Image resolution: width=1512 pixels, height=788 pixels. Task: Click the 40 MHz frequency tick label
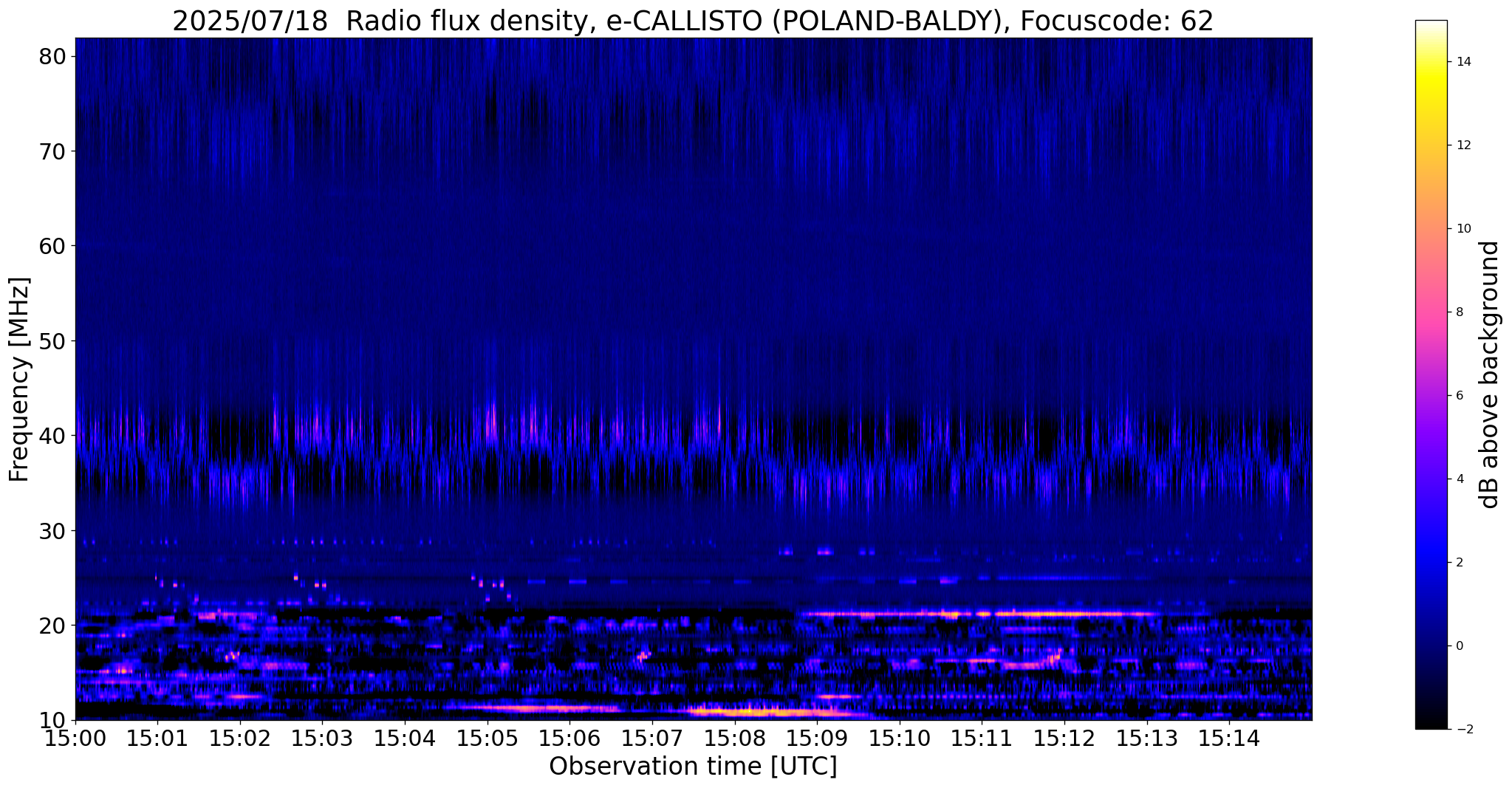tap(52, 435)
